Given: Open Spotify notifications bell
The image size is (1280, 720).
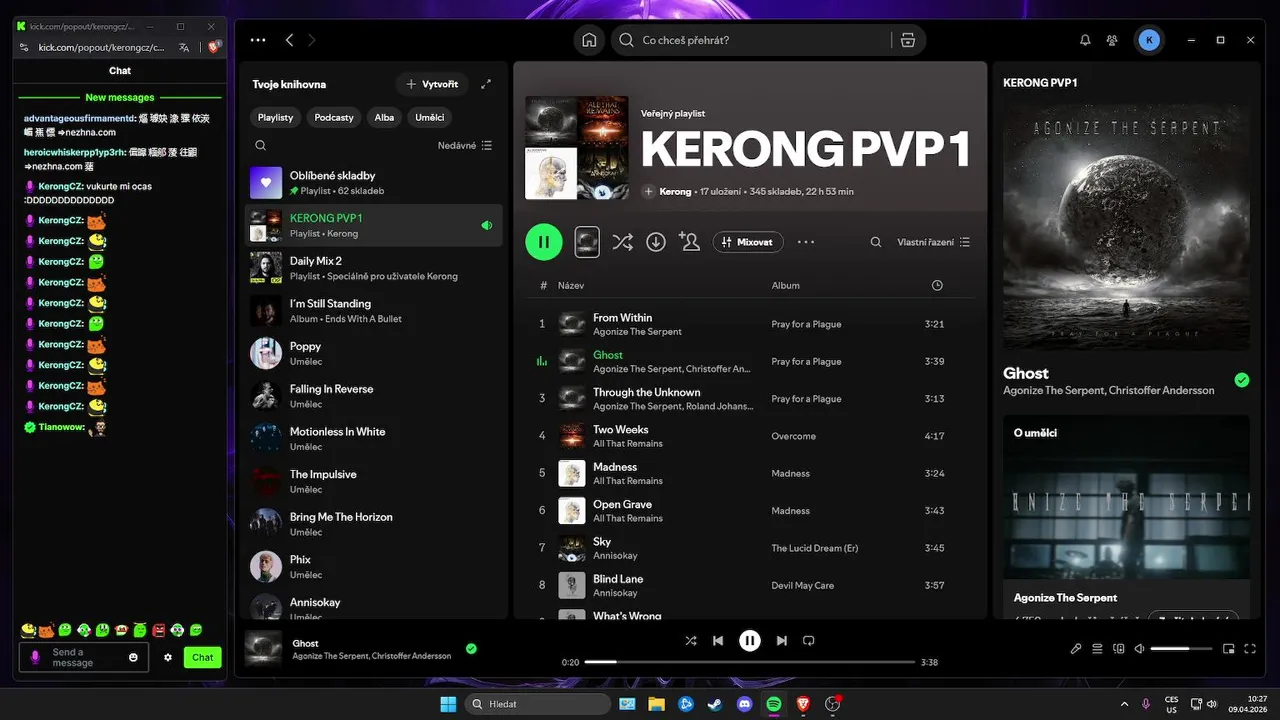Looking at the screenshot, I should tap(1085, 40).
